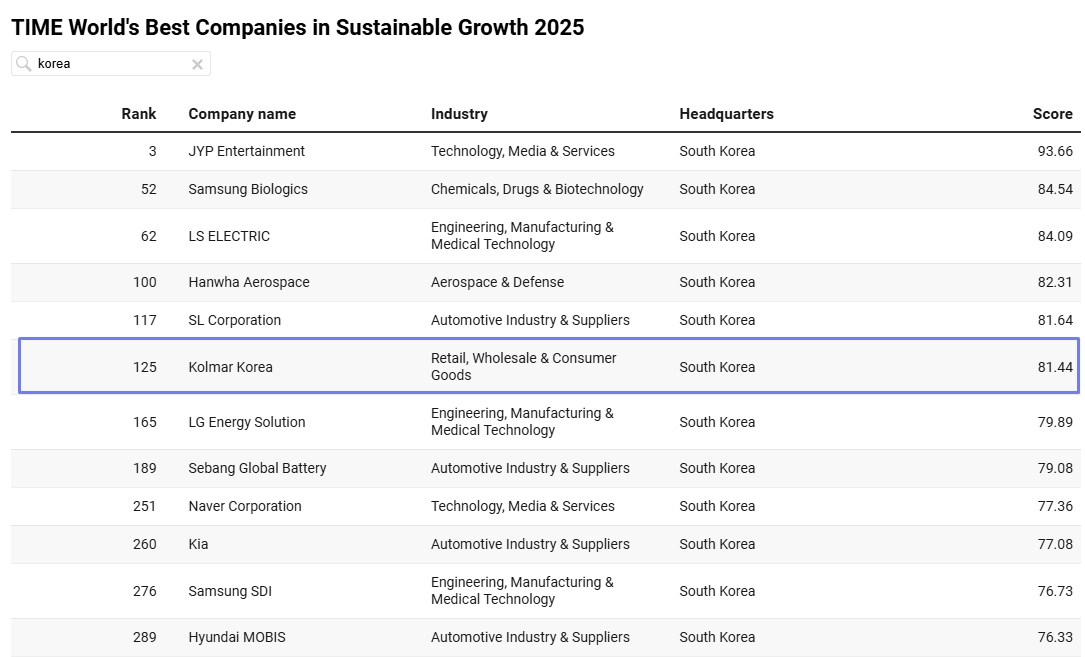
Task: Select SL Corporation company name
Action: coord(235,320)
